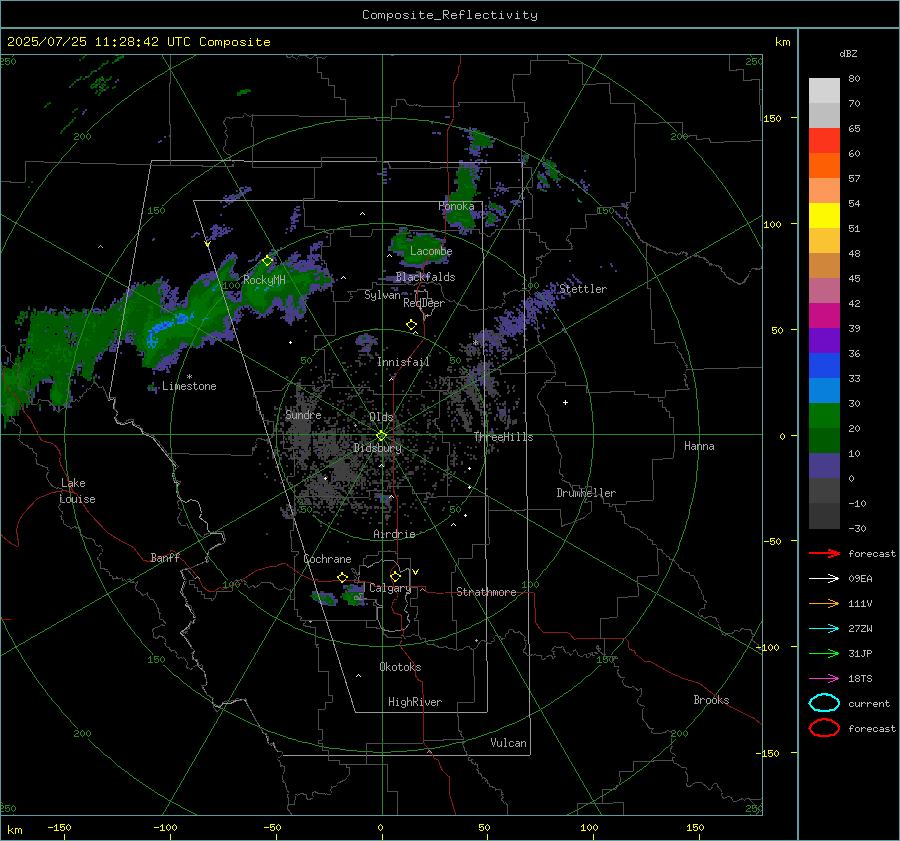
Task: Click the yellow diamond marker near Cochrane
Action: pos(343,577)
